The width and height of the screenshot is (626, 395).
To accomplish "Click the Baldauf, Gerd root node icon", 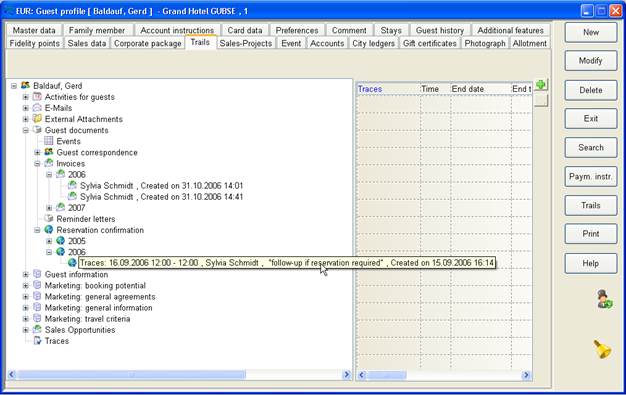I will [26, 85].
